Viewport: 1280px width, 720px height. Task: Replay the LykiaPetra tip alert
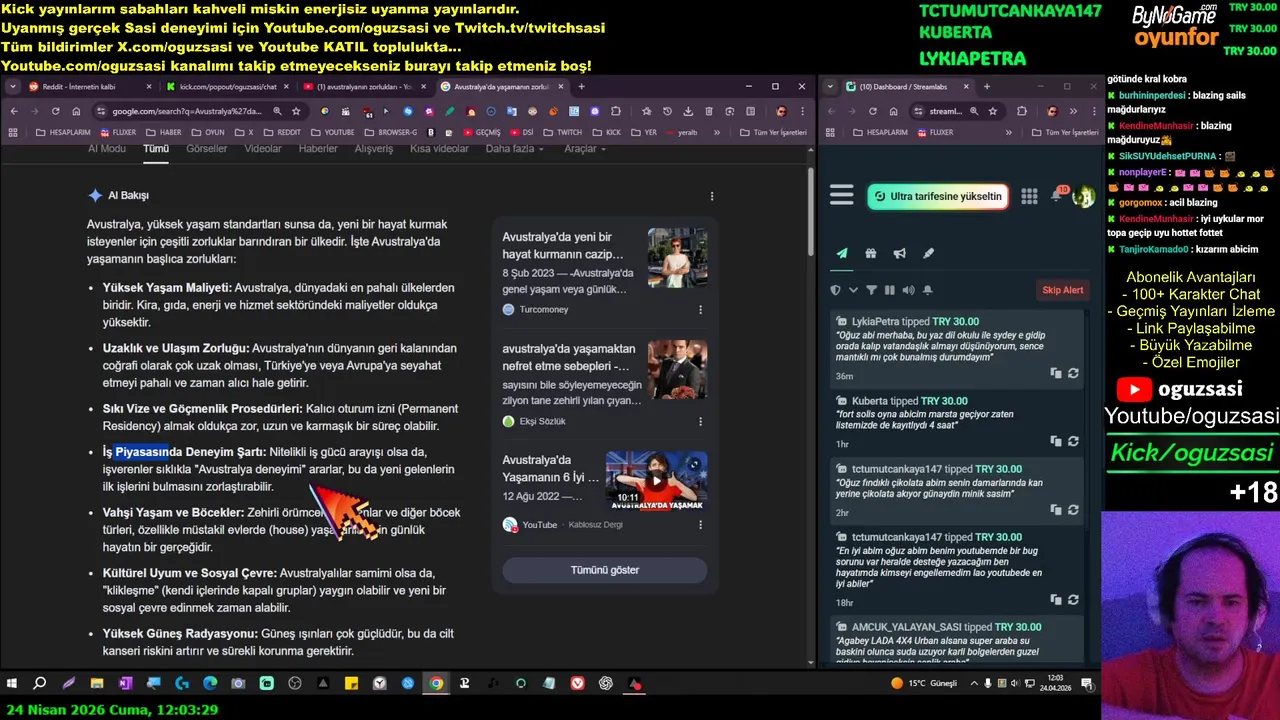coord(1073,373)
